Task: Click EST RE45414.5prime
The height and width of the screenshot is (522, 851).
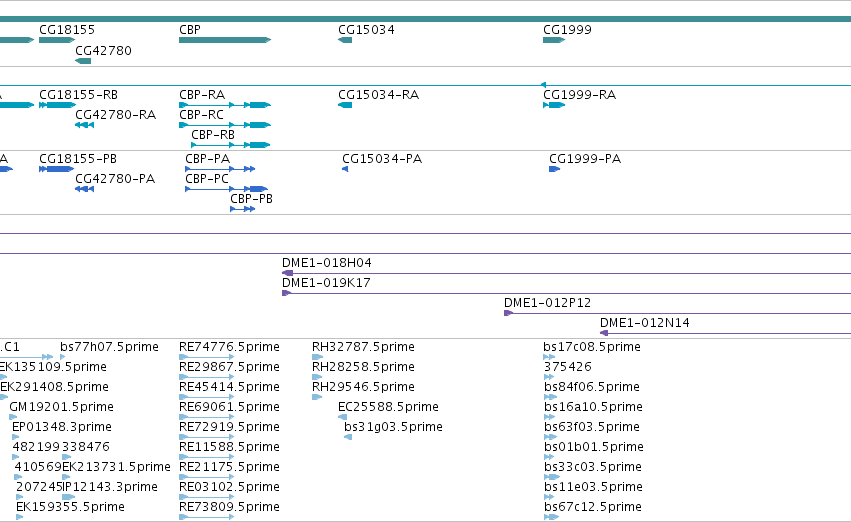Action: coord(229,387)
